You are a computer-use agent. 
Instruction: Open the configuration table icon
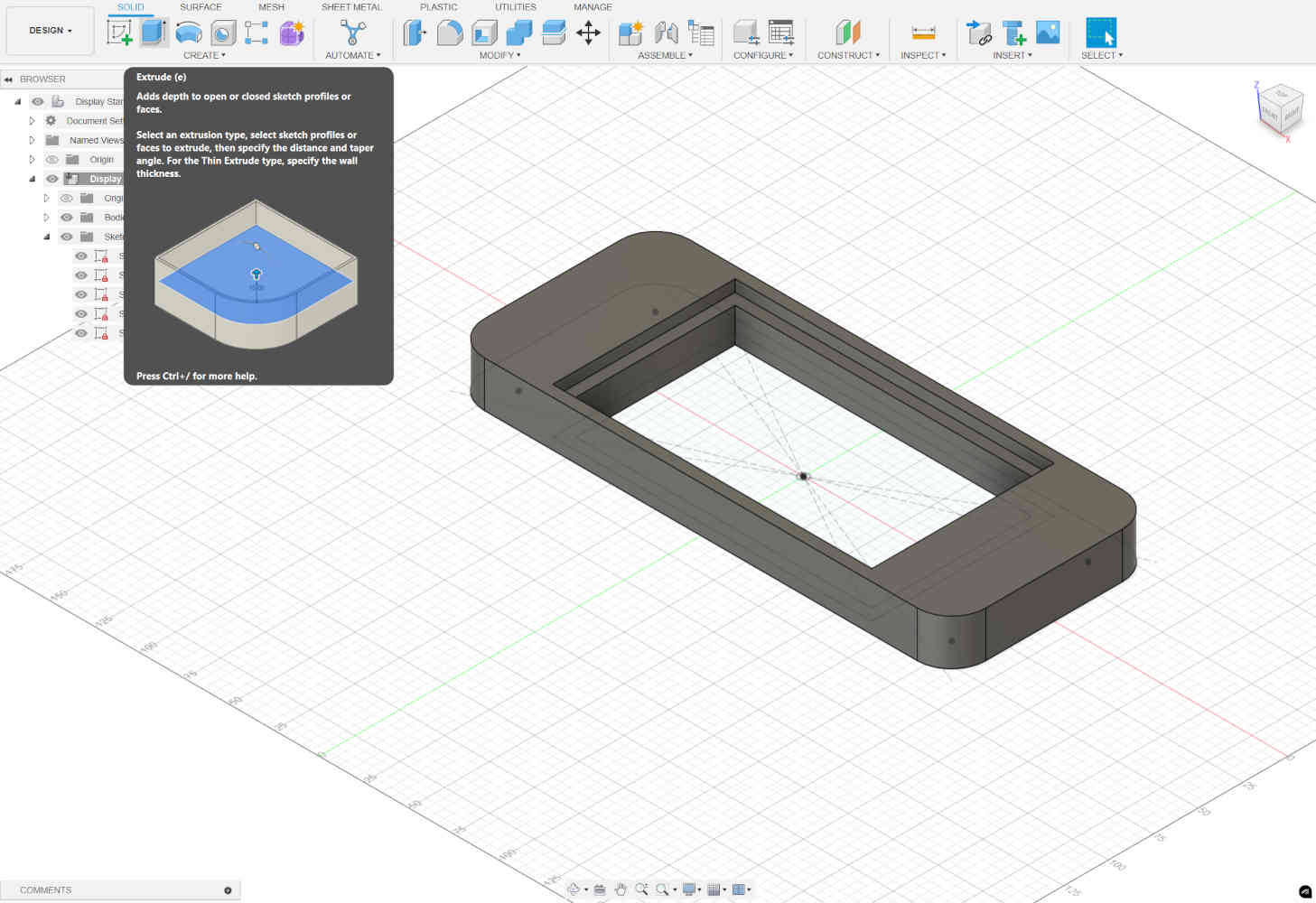pos(780,33)
